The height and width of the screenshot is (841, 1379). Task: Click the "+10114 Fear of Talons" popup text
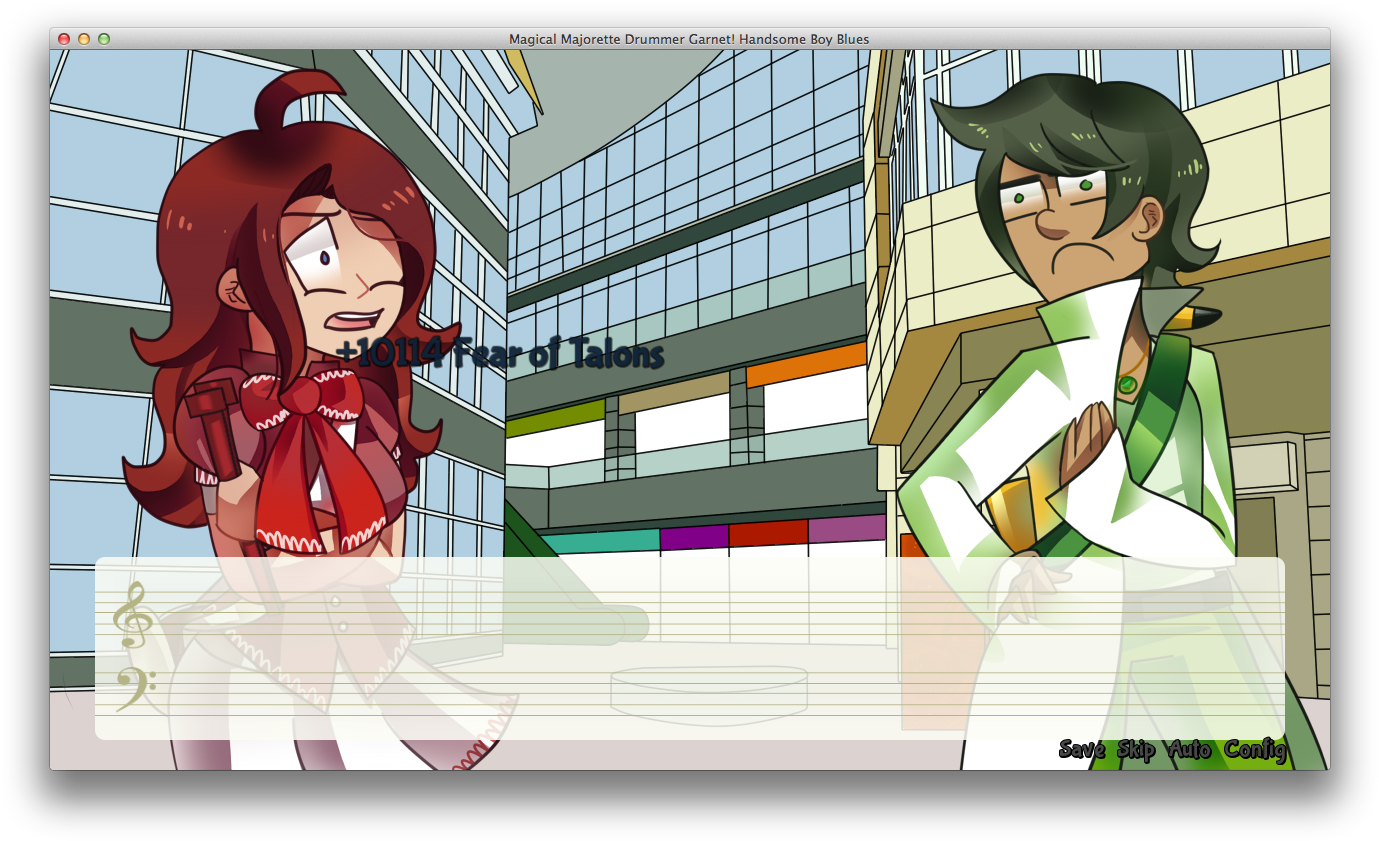pos(499,354)
